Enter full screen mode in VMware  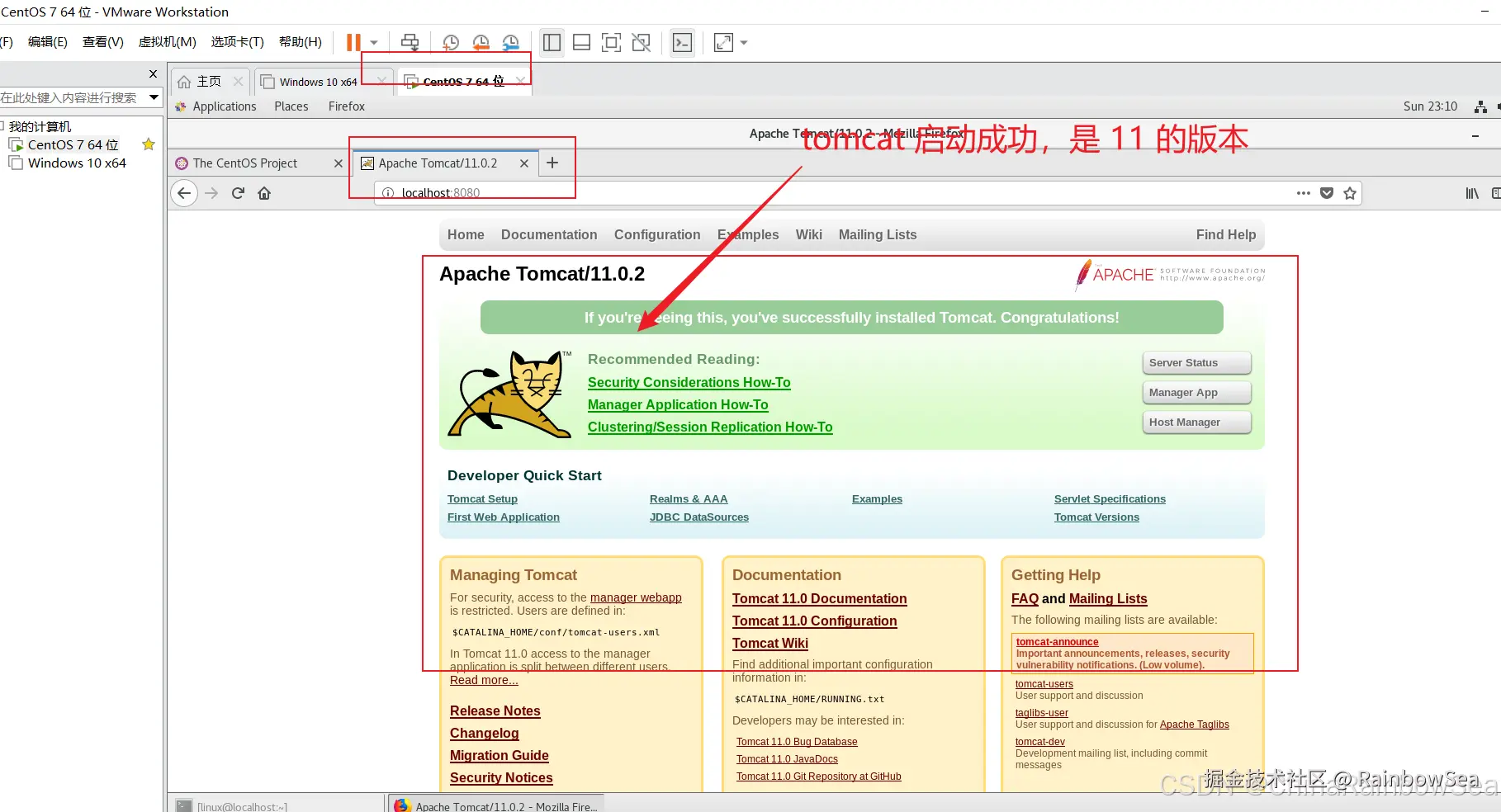click(611, 43)
